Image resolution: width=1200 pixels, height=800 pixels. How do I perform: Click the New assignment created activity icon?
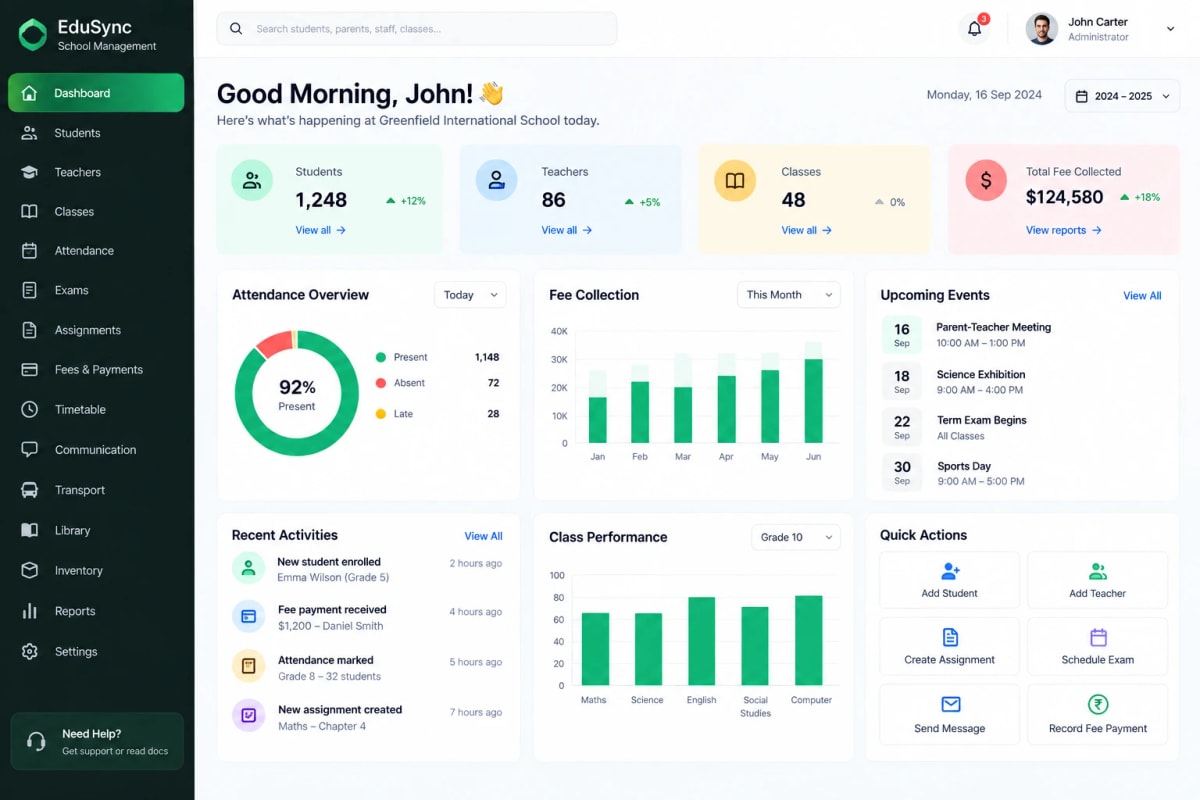[248, 715]
